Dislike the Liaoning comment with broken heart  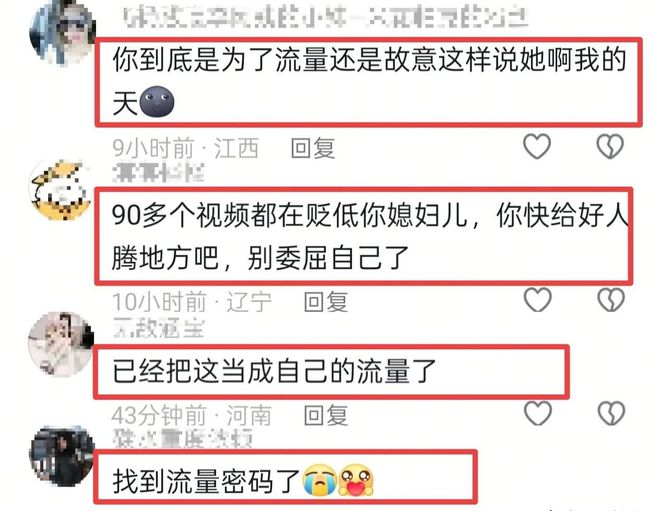coord(611,300)
